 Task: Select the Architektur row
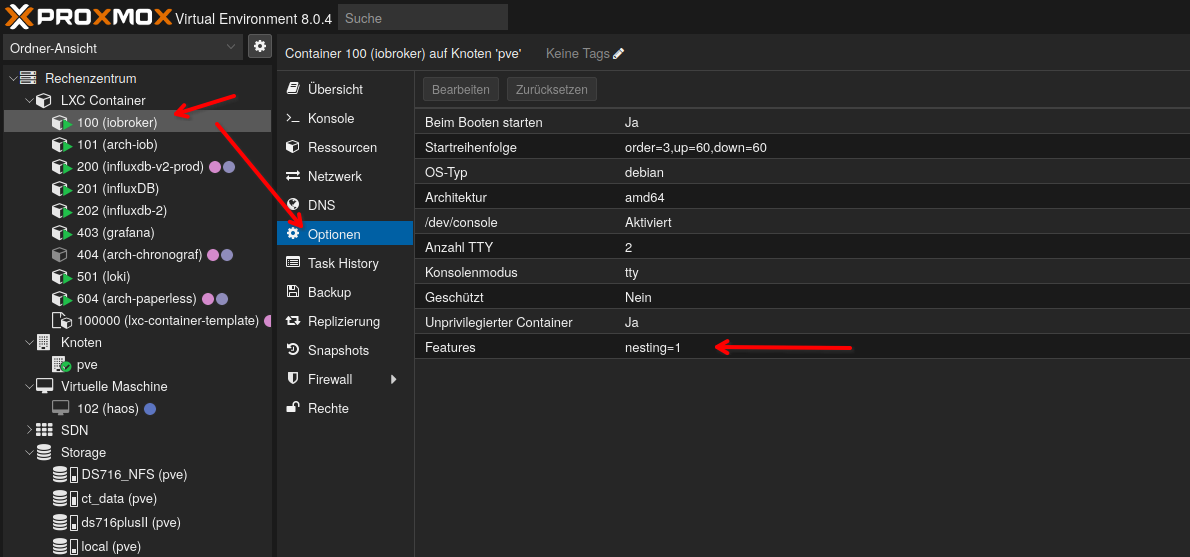pos(802,197)
